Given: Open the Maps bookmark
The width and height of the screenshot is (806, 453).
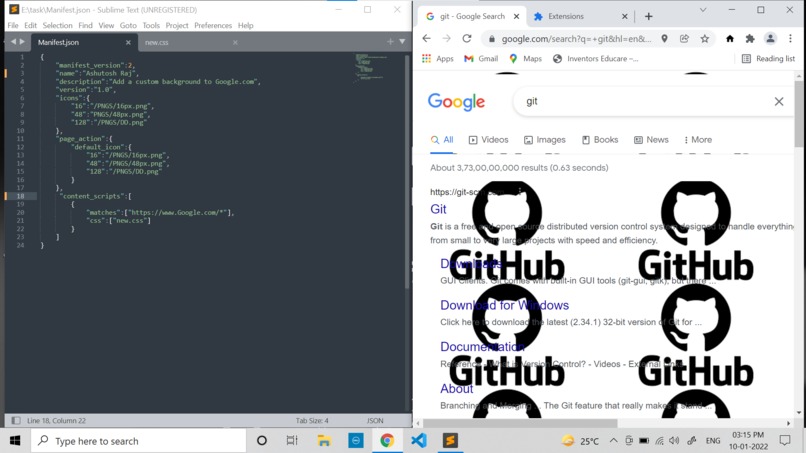Looking at the screenshot, I should [x=525, y=59].
